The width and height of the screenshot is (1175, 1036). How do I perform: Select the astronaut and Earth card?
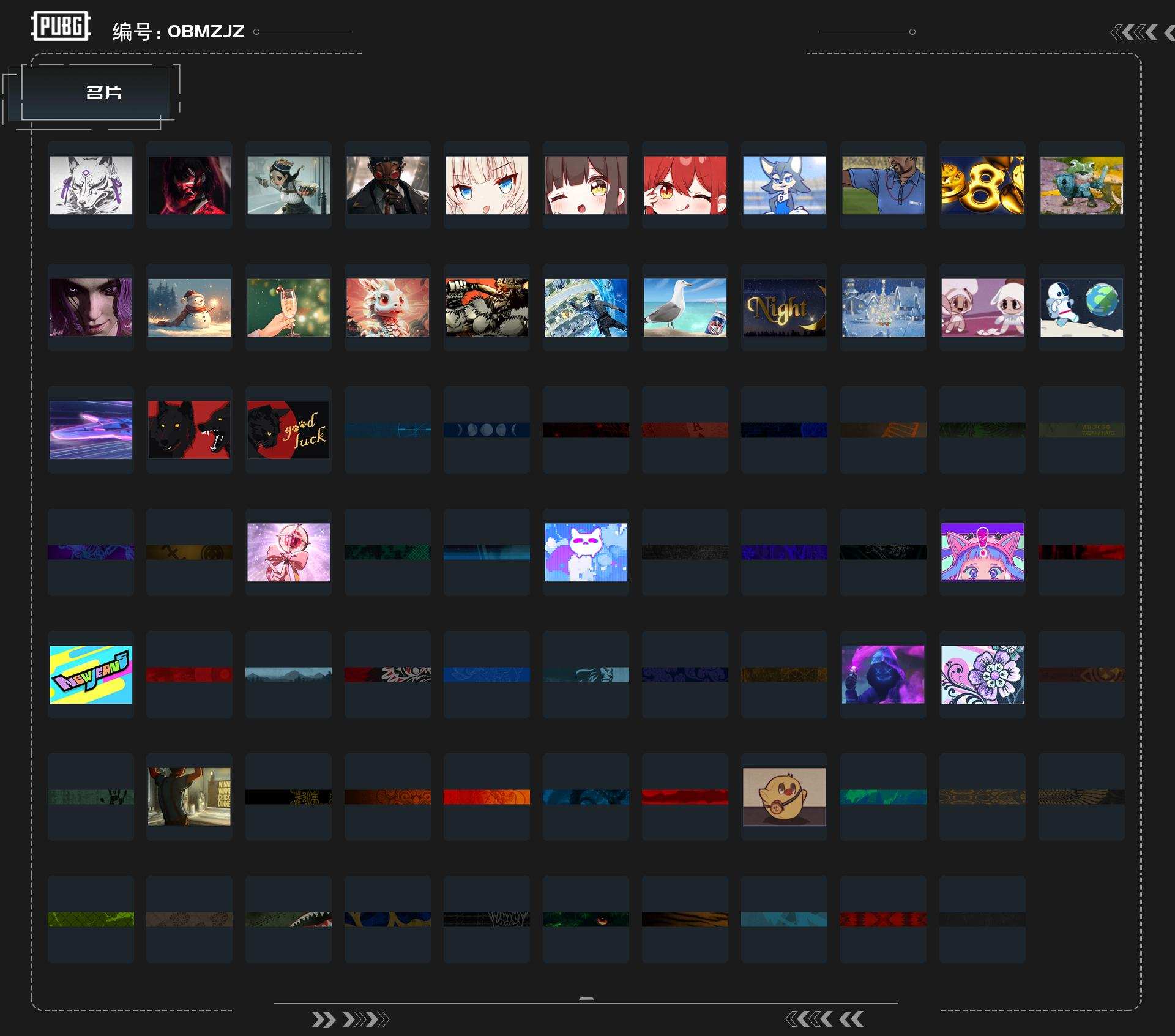1082,307
